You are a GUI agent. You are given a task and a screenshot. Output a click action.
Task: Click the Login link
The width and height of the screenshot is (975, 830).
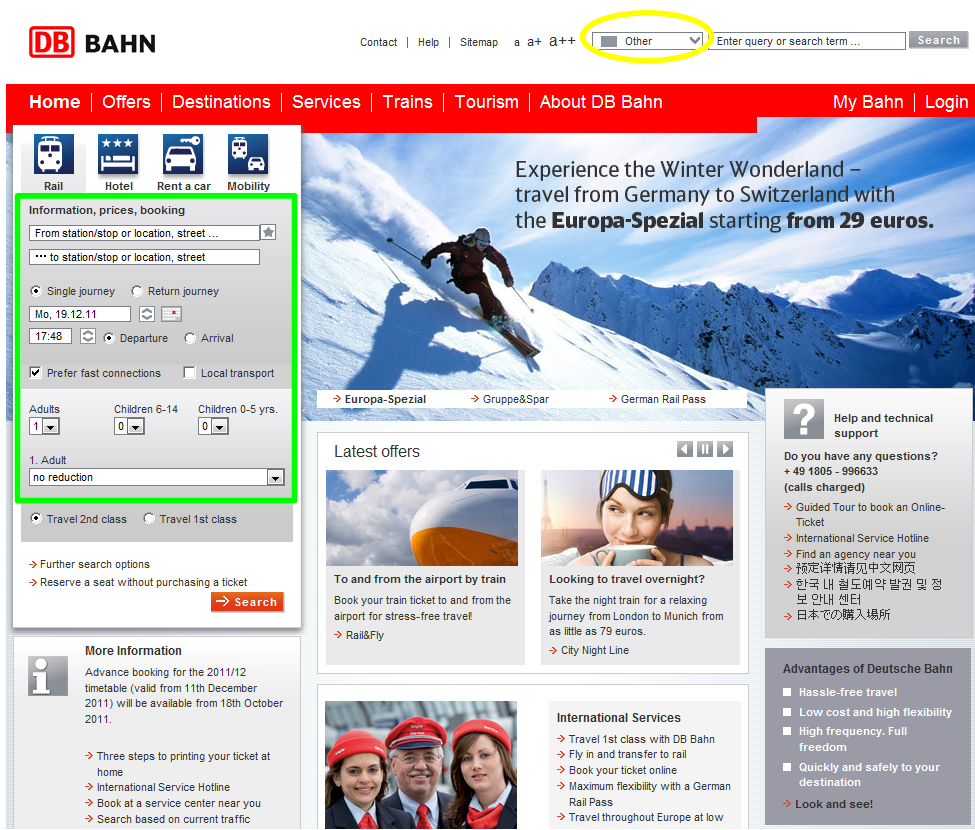[x=946, y=102]
